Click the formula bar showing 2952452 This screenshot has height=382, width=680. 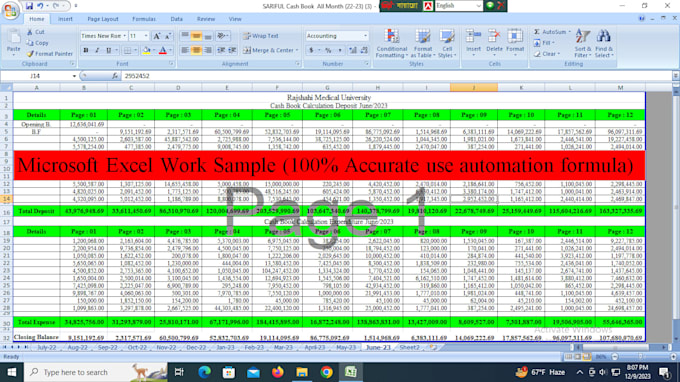coord(396,76)
